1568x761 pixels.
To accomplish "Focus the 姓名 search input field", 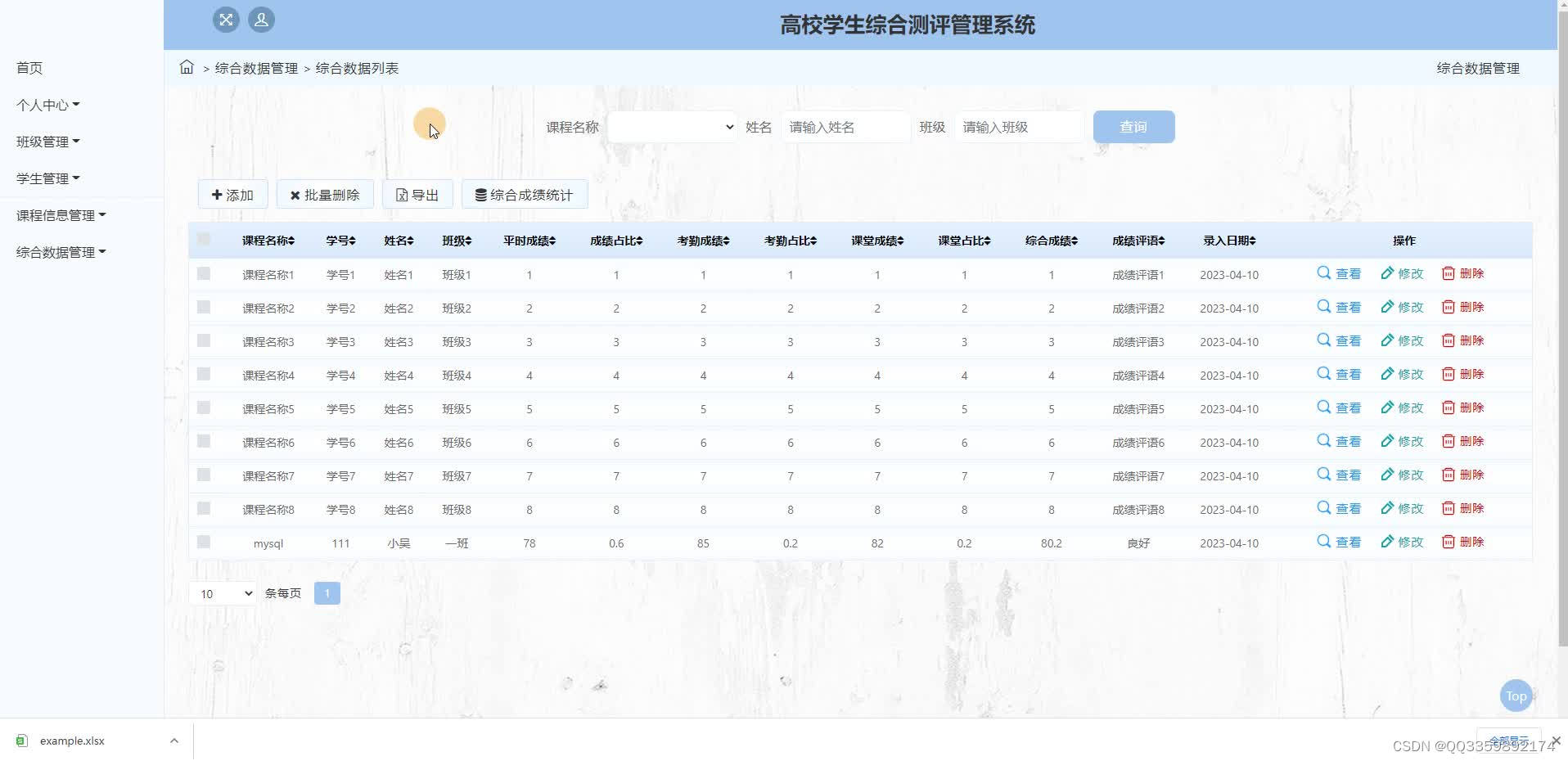I will pos(845,127).
